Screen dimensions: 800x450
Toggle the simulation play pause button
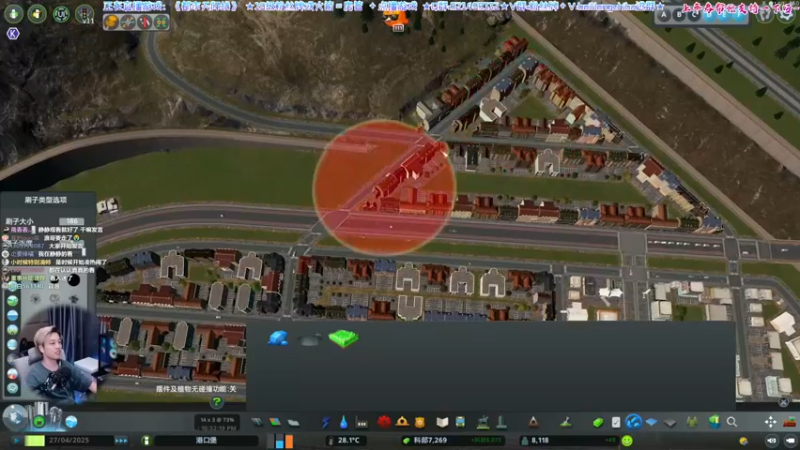pyautogui.click(x=16, y=440)
